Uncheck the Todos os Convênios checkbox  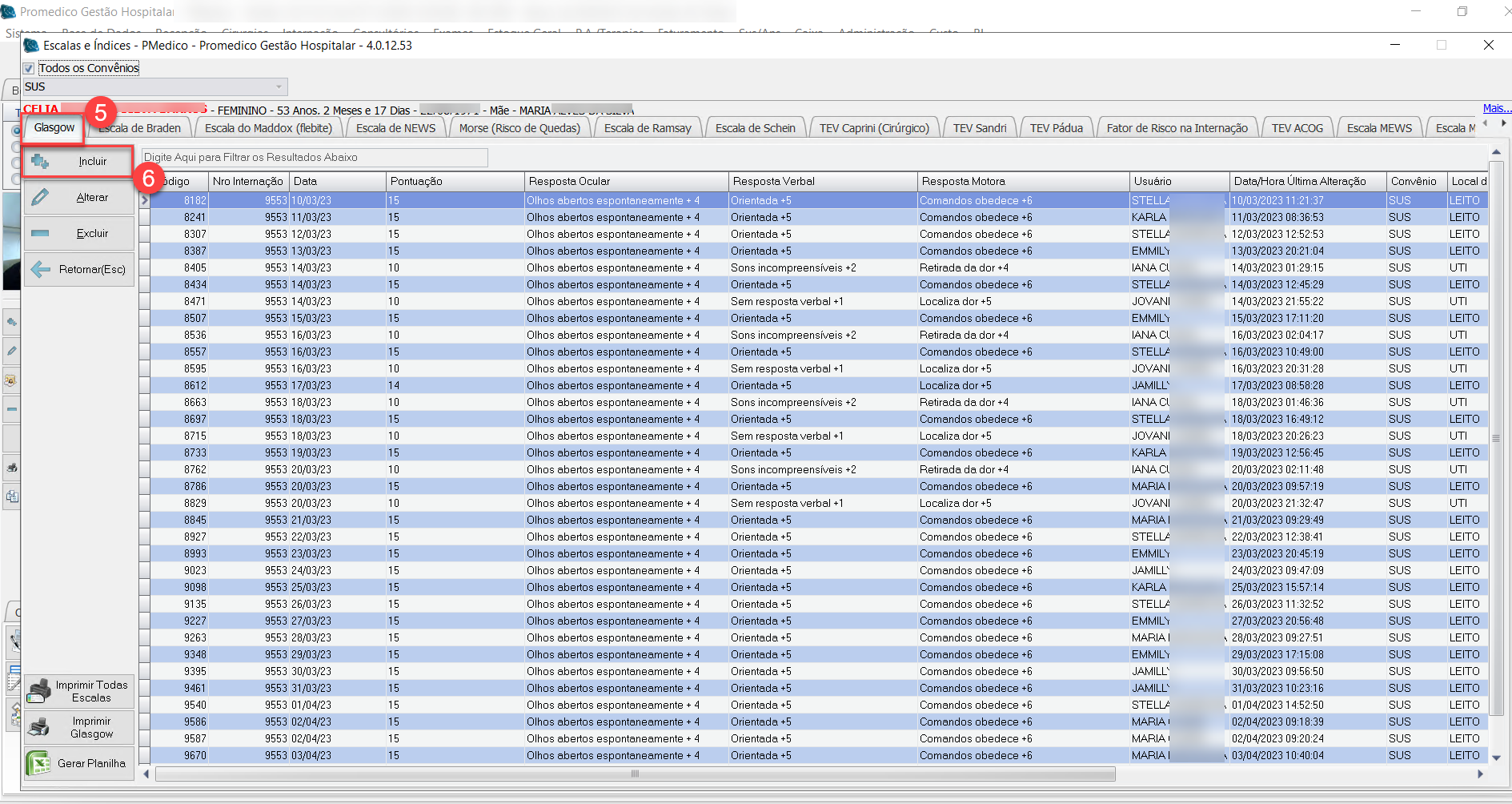pos(29,69)
